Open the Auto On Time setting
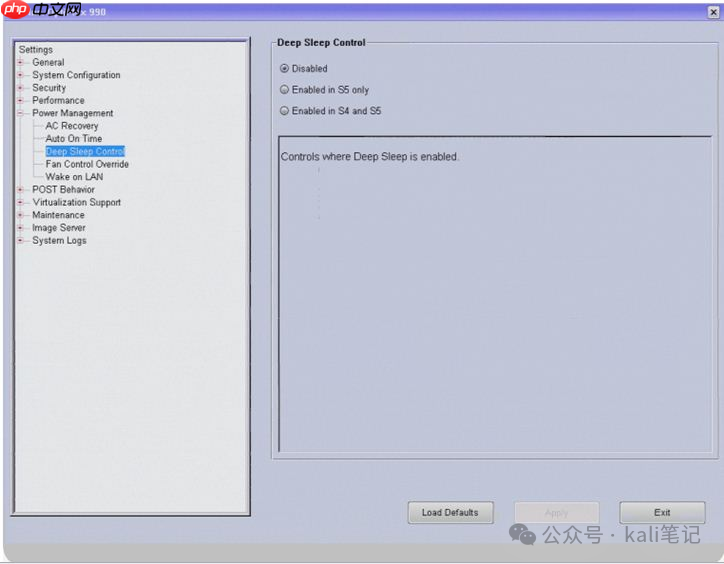724x564 pixels. (x=74, y=139)
